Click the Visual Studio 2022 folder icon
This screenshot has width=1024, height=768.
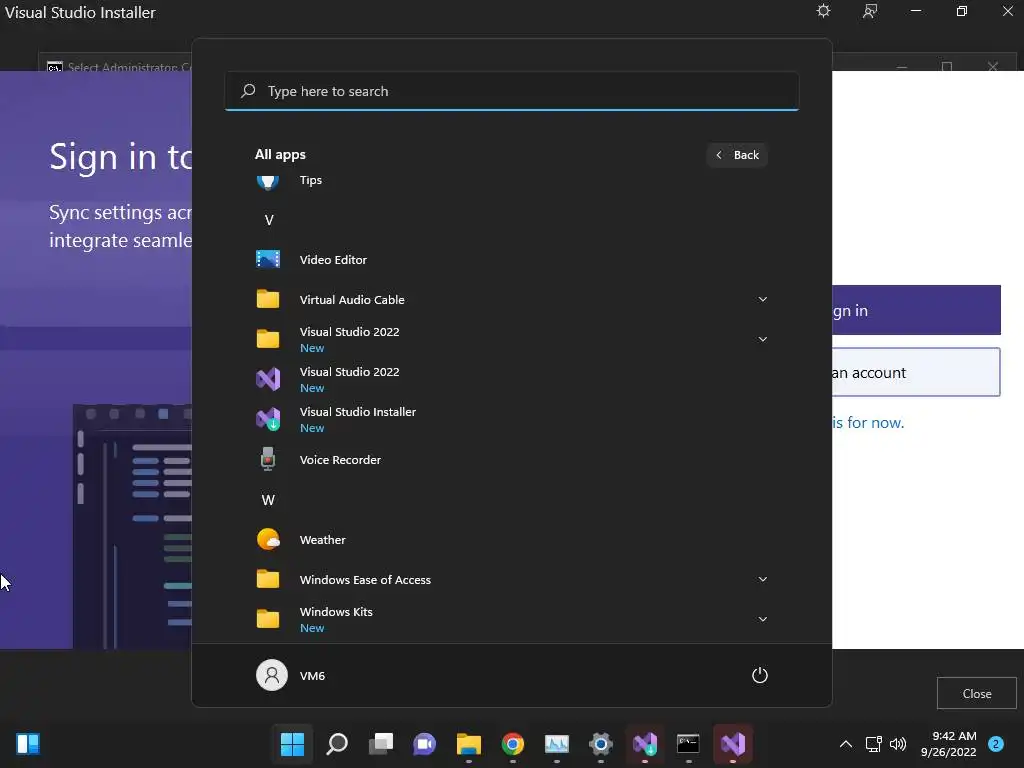(268, 339)
